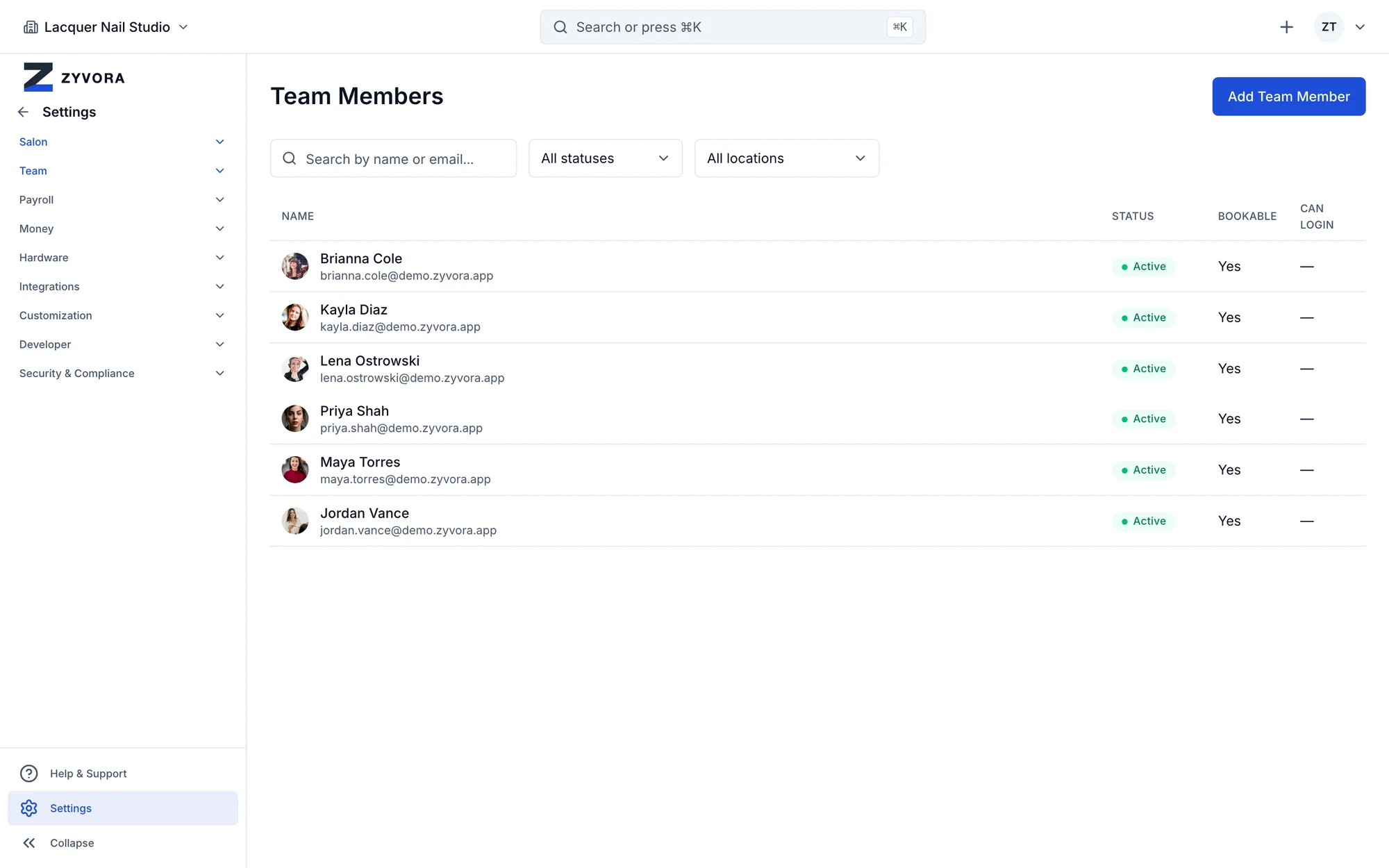The height and width of the screenshot is (868, 1389).
Task: Expand the Team settings section
Action: [122, 171]
